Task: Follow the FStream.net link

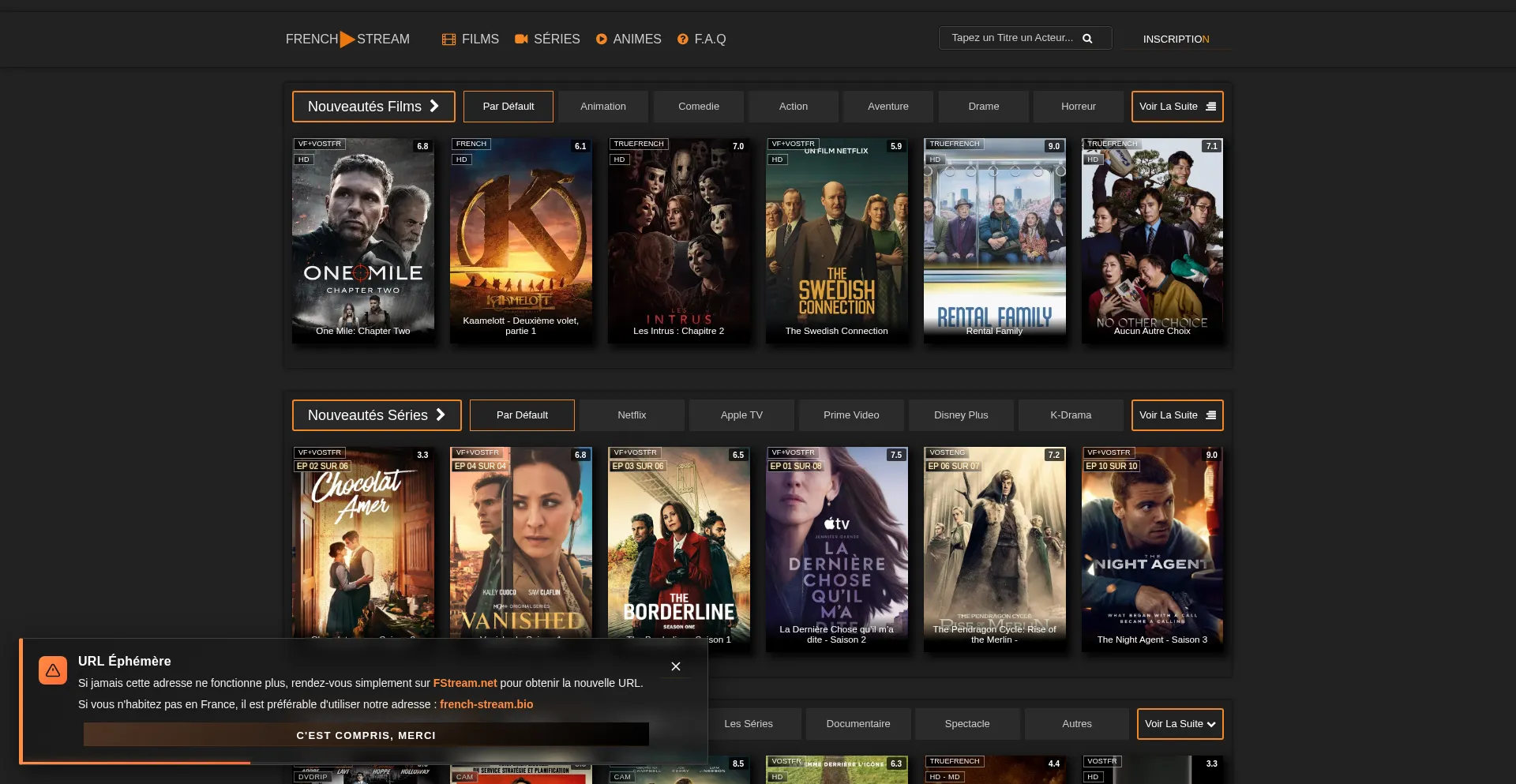Action: point(465,683)
